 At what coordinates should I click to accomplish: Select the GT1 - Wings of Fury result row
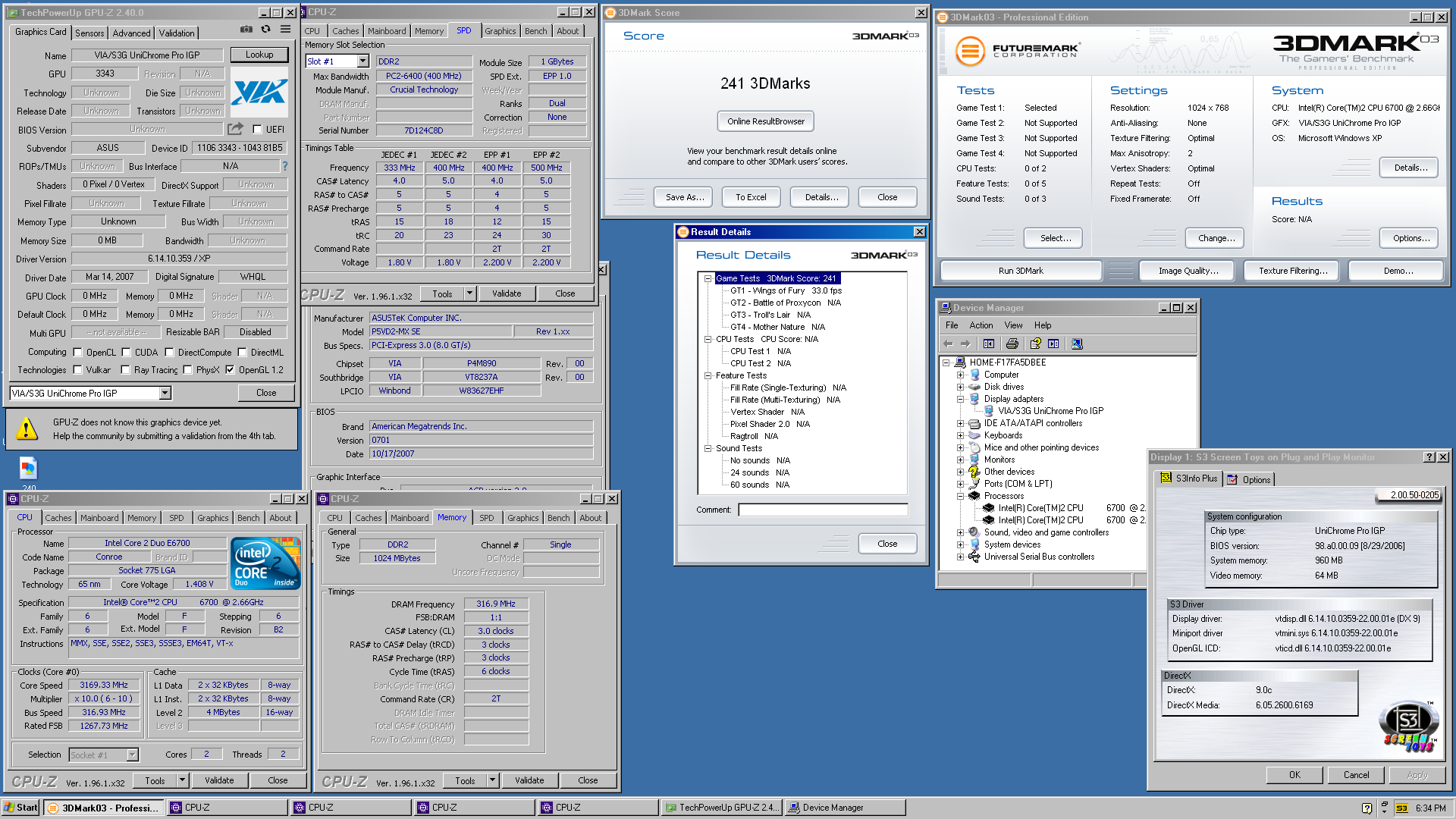(x=786, y=290)
